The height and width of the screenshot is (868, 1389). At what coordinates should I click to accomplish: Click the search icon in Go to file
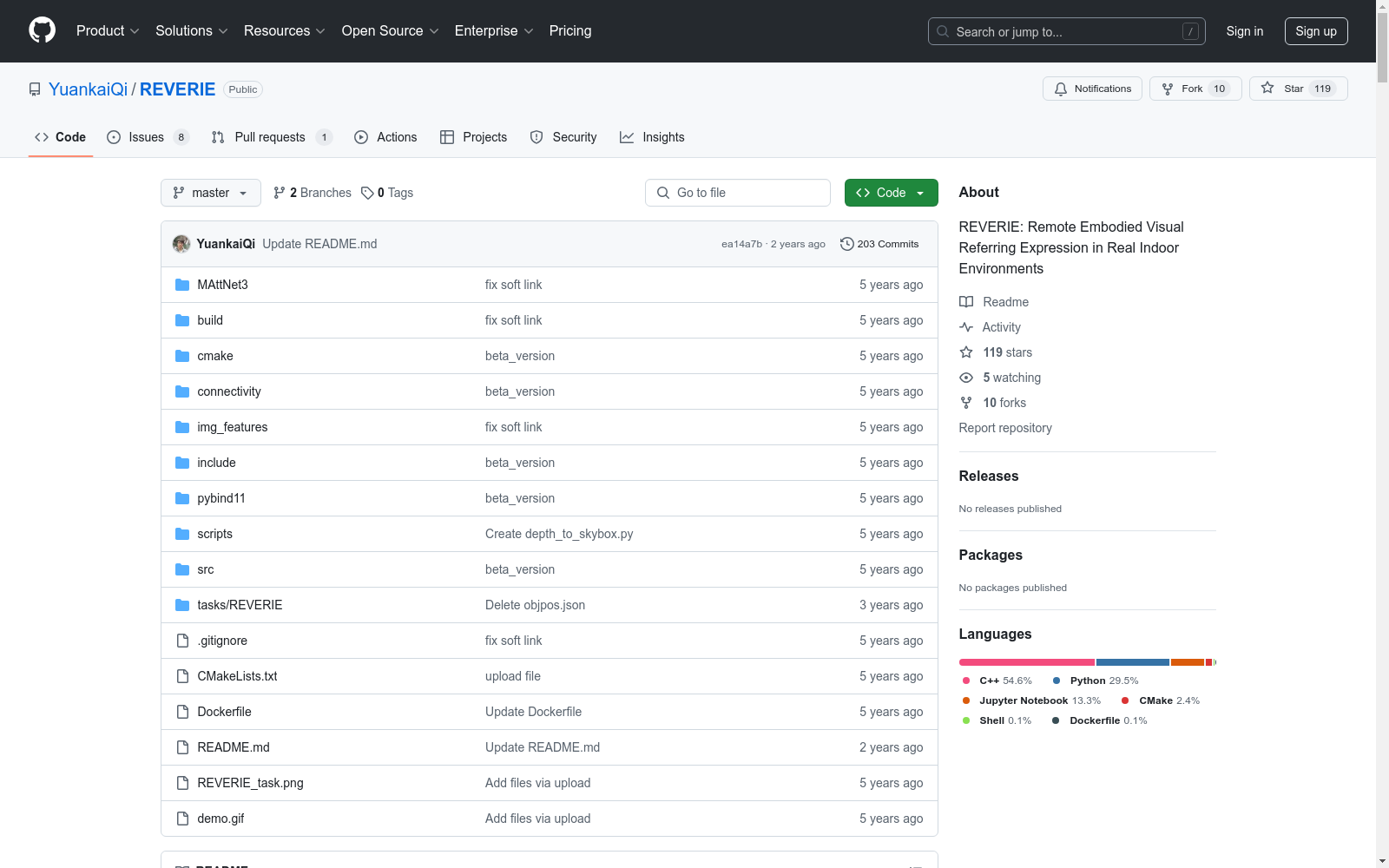[663, 193]
